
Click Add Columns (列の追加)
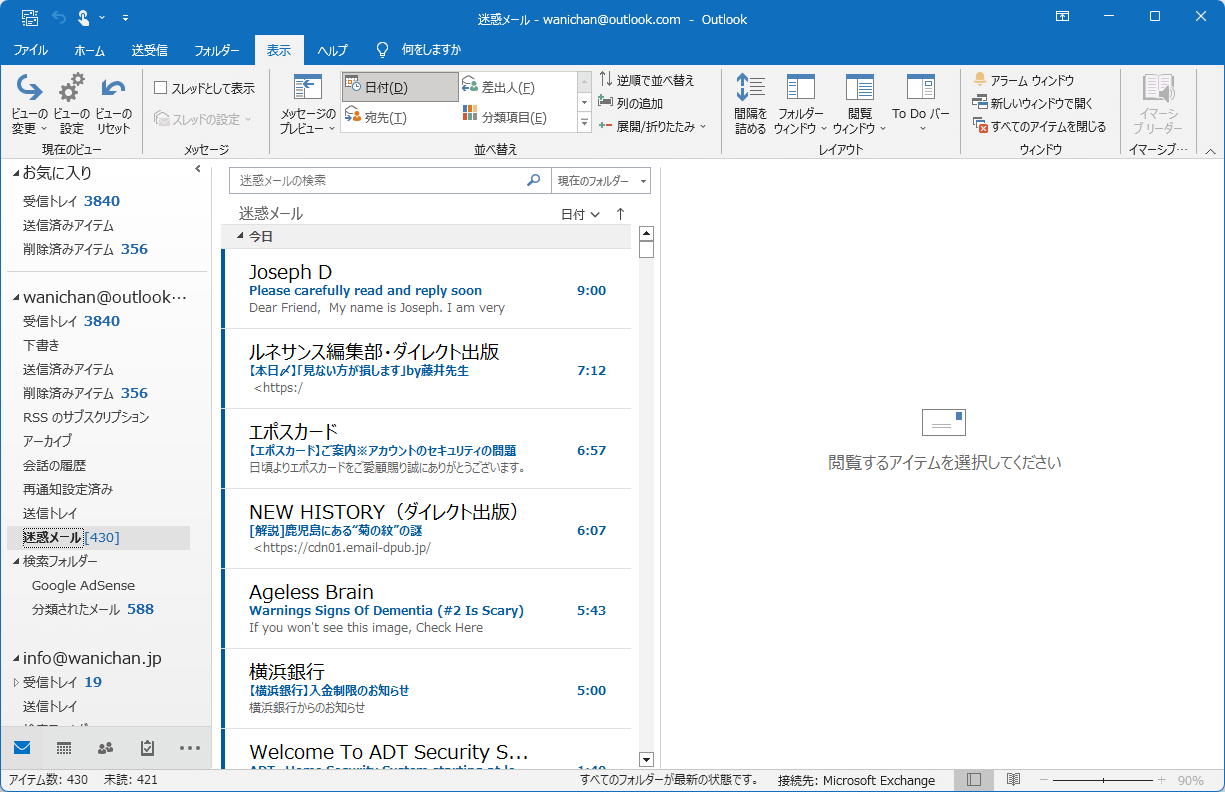(x=631, y=103)
